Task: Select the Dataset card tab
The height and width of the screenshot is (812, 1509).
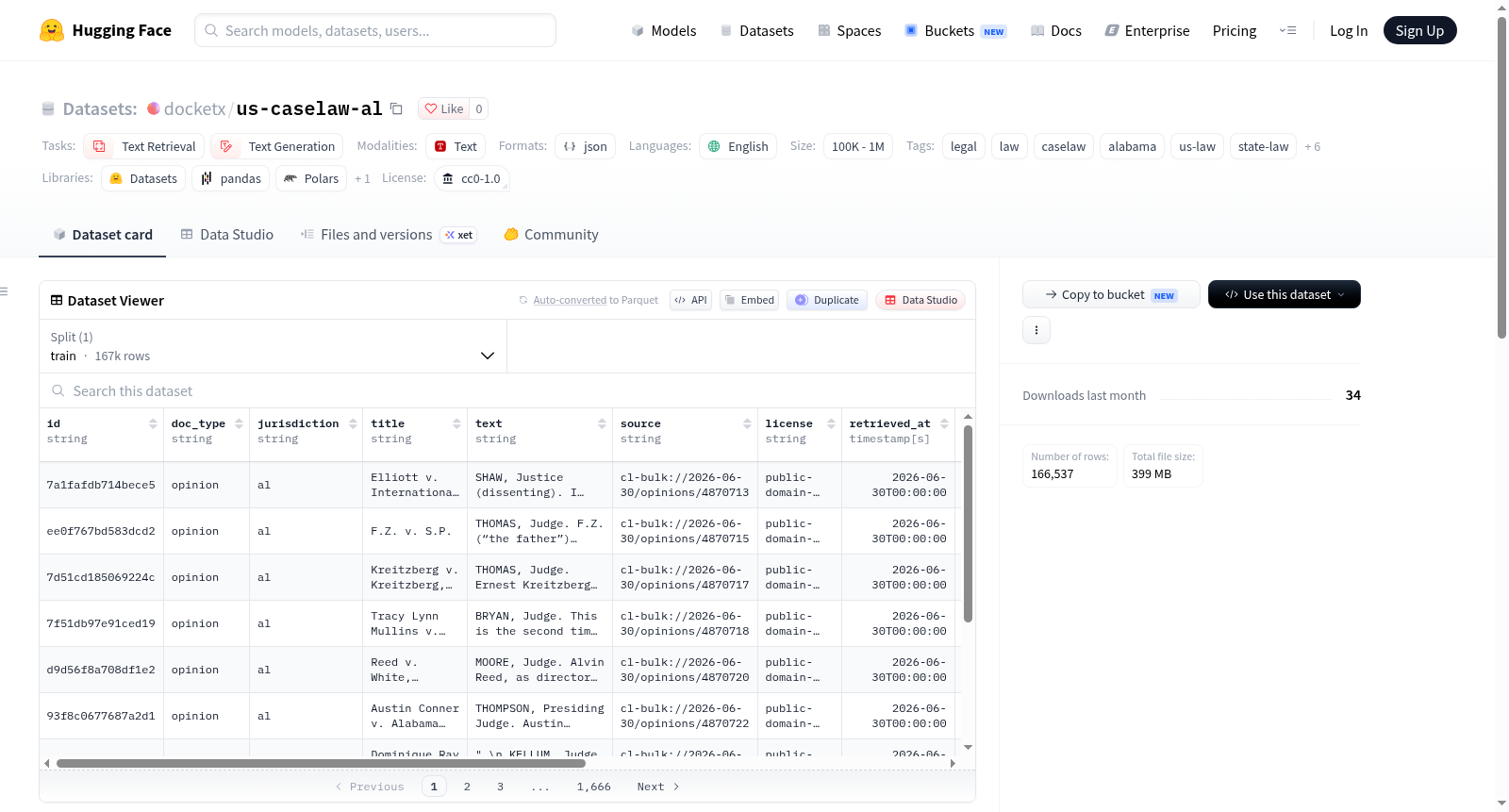Action: (x=102, y=235)
